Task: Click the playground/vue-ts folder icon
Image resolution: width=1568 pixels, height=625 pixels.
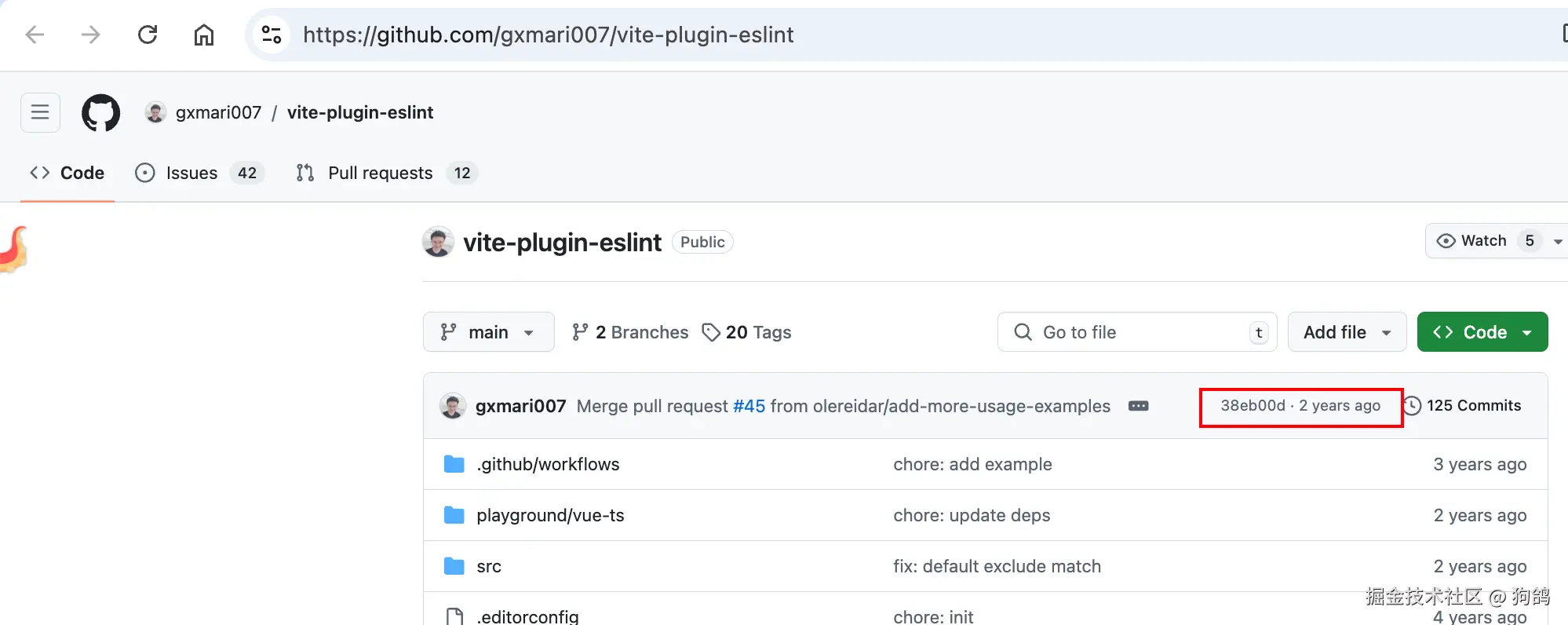Action: 454,515
